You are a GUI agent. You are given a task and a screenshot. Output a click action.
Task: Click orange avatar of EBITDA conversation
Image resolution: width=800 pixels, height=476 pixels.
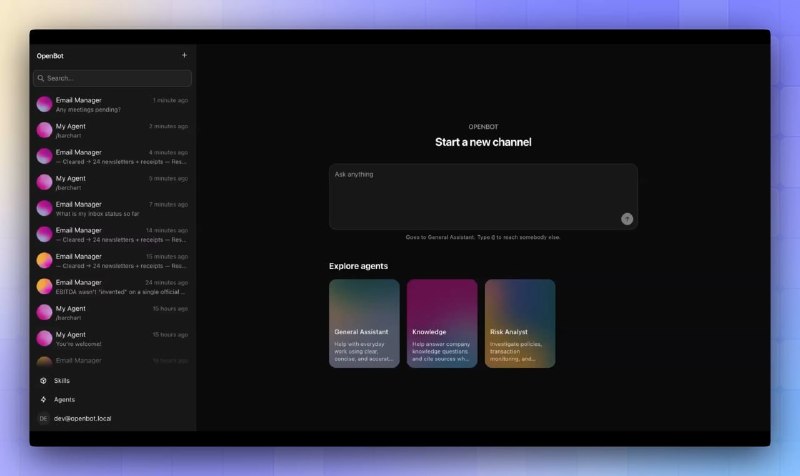click(x=44, y=286)
